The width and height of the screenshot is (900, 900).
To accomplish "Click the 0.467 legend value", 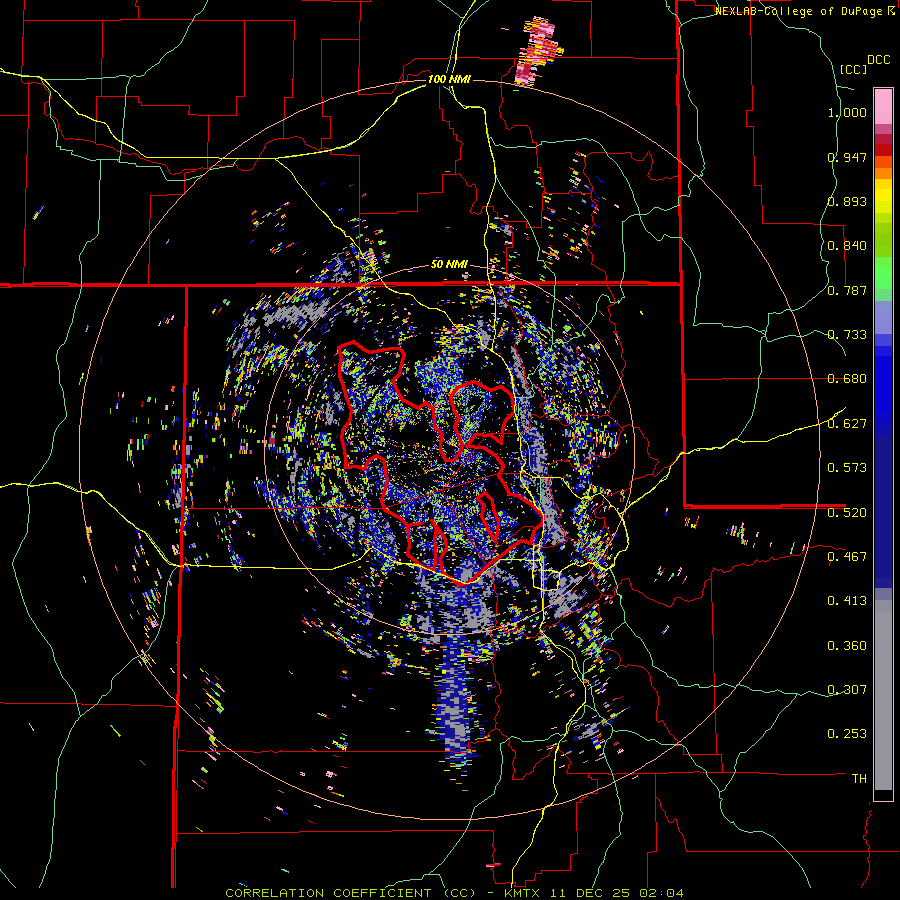I will 847,557.
